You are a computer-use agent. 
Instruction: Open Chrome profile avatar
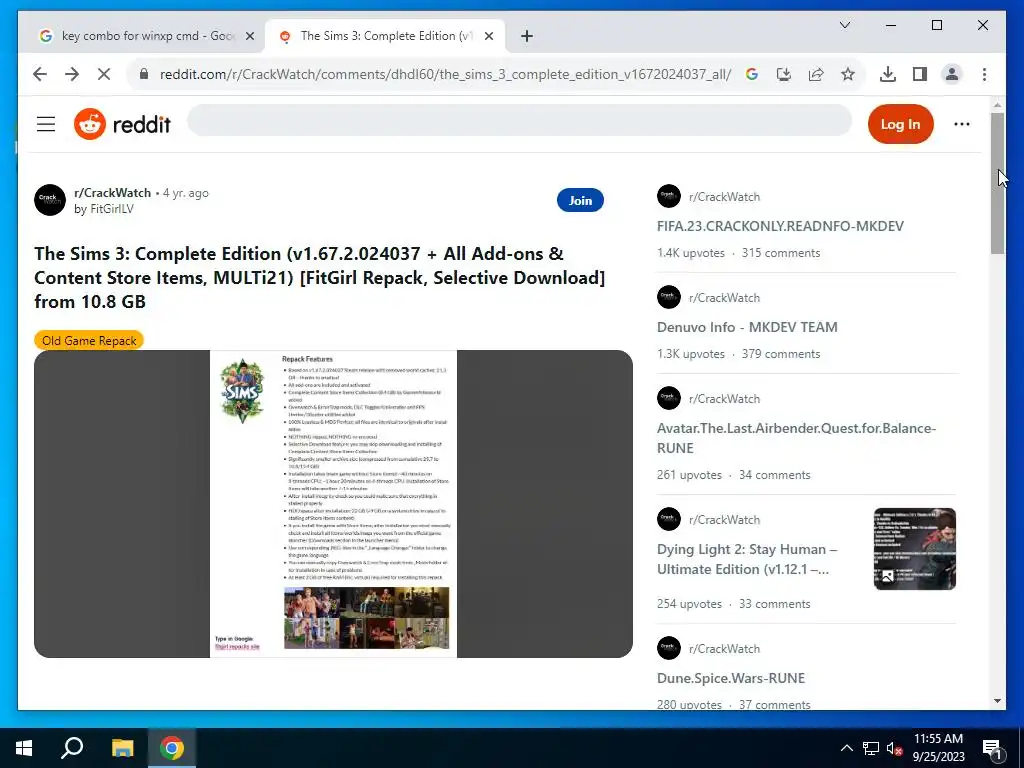952,74
